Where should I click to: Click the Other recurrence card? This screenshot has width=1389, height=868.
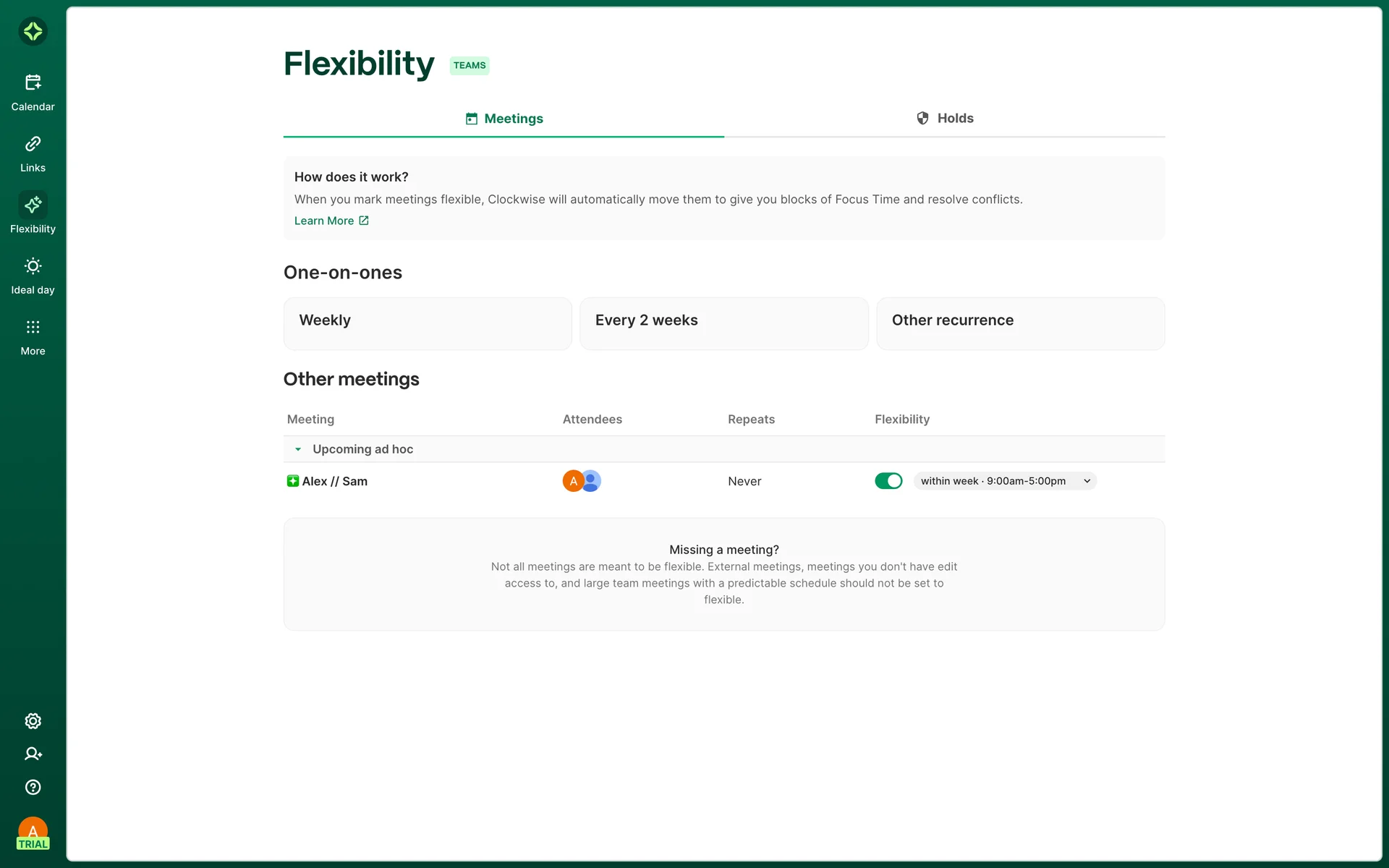pyautogui.click(x=1020, y=323)
